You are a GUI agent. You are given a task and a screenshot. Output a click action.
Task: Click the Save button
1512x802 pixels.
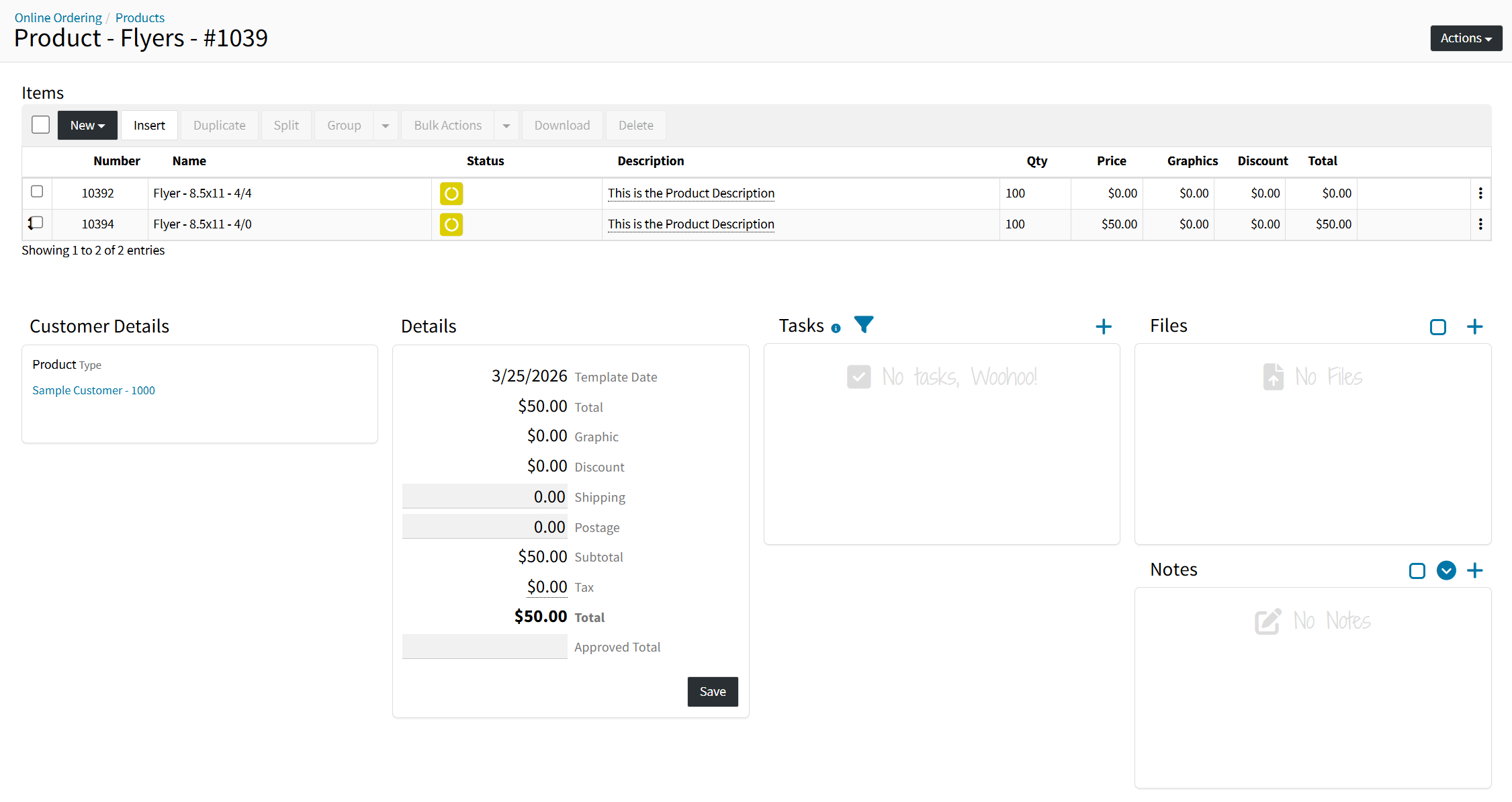(x=712, y=692)
